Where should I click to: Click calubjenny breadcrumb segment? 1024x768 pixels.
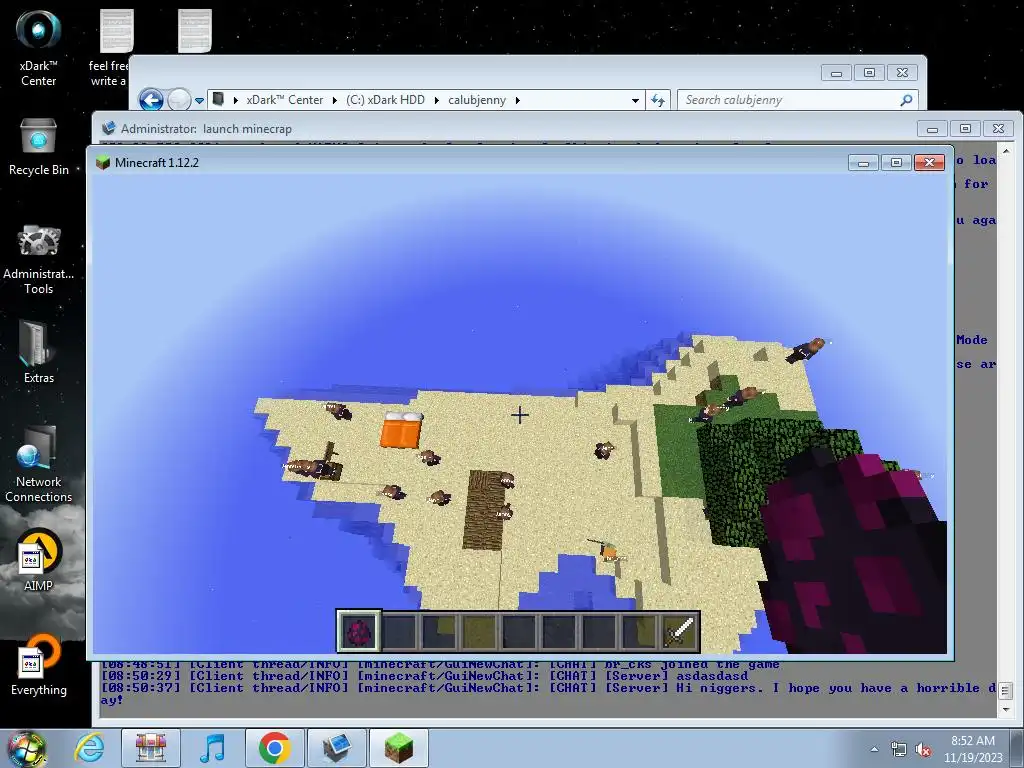tap(477, 100)
